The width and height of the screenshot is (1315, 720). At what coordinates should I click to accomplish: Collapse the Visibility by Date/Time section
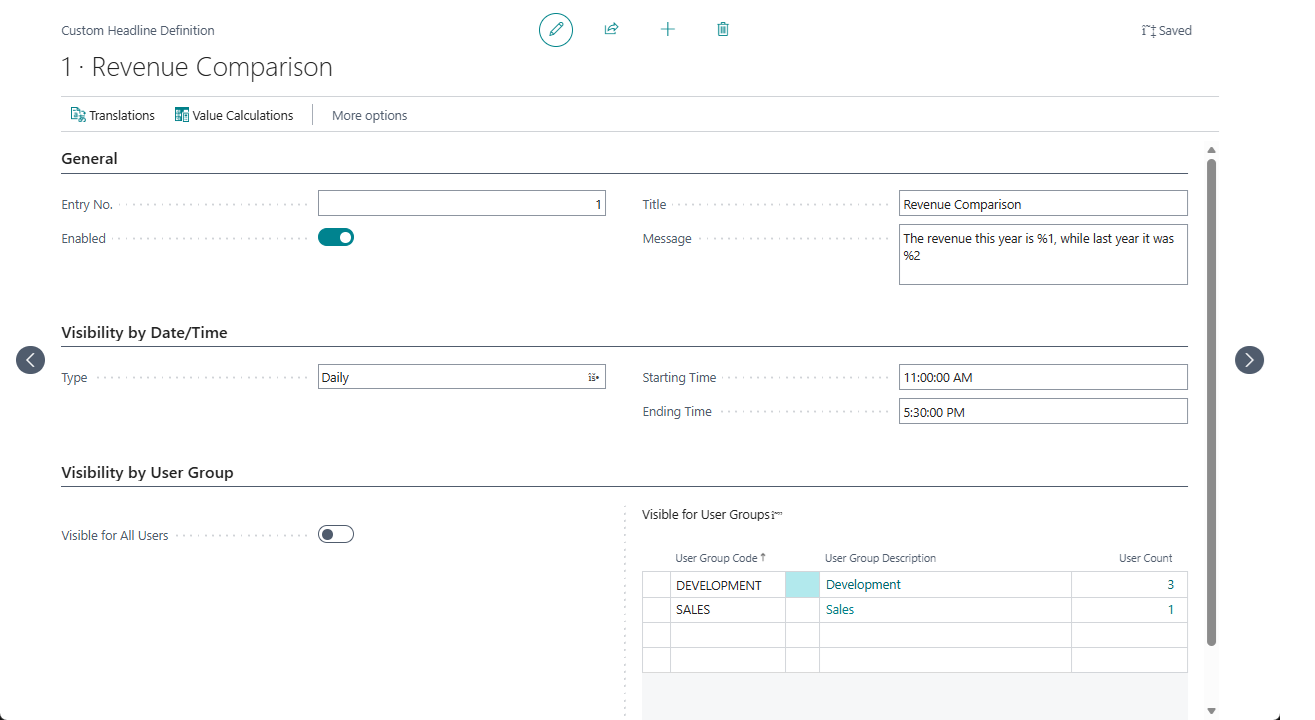pos(144,333)
